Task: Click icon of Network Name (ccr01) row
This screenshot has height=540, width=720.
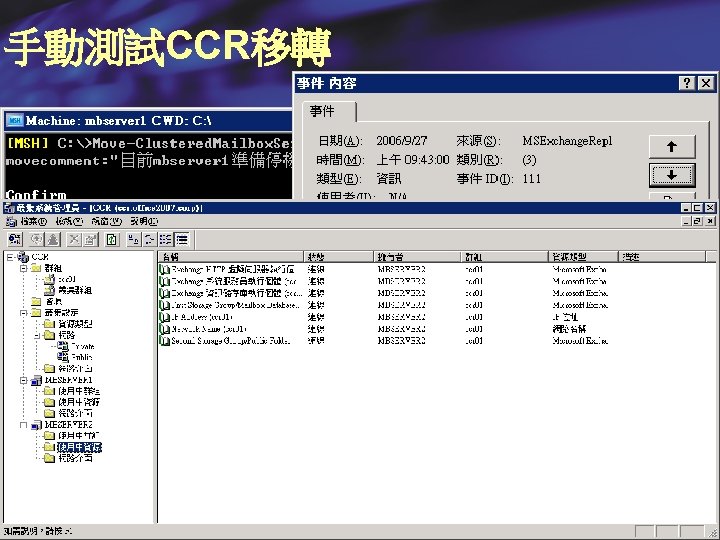Action: coord(164,329)
